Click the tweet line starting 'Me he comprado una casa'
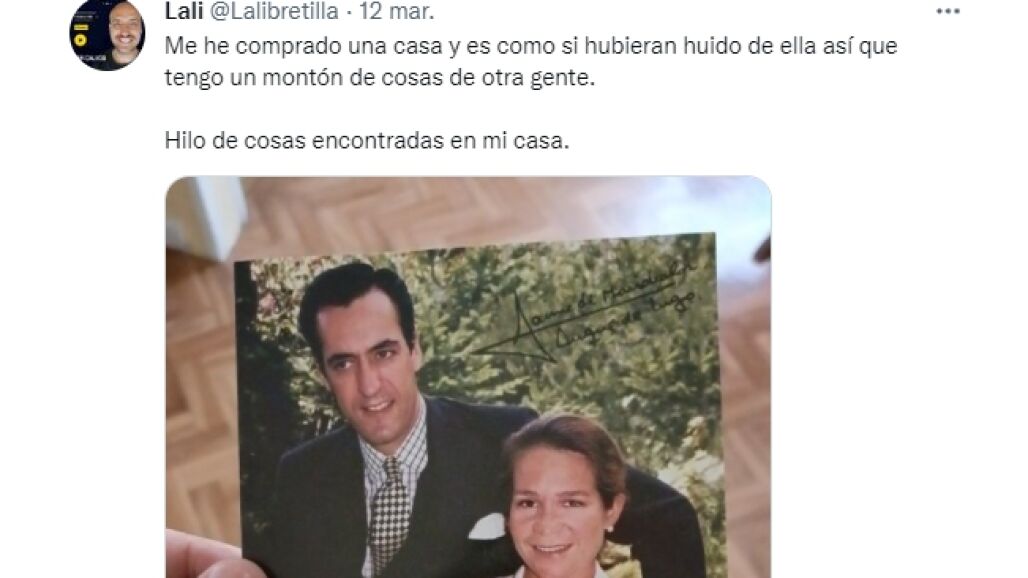The width and height of the screenshot is (1028, 578). point(530,46)
